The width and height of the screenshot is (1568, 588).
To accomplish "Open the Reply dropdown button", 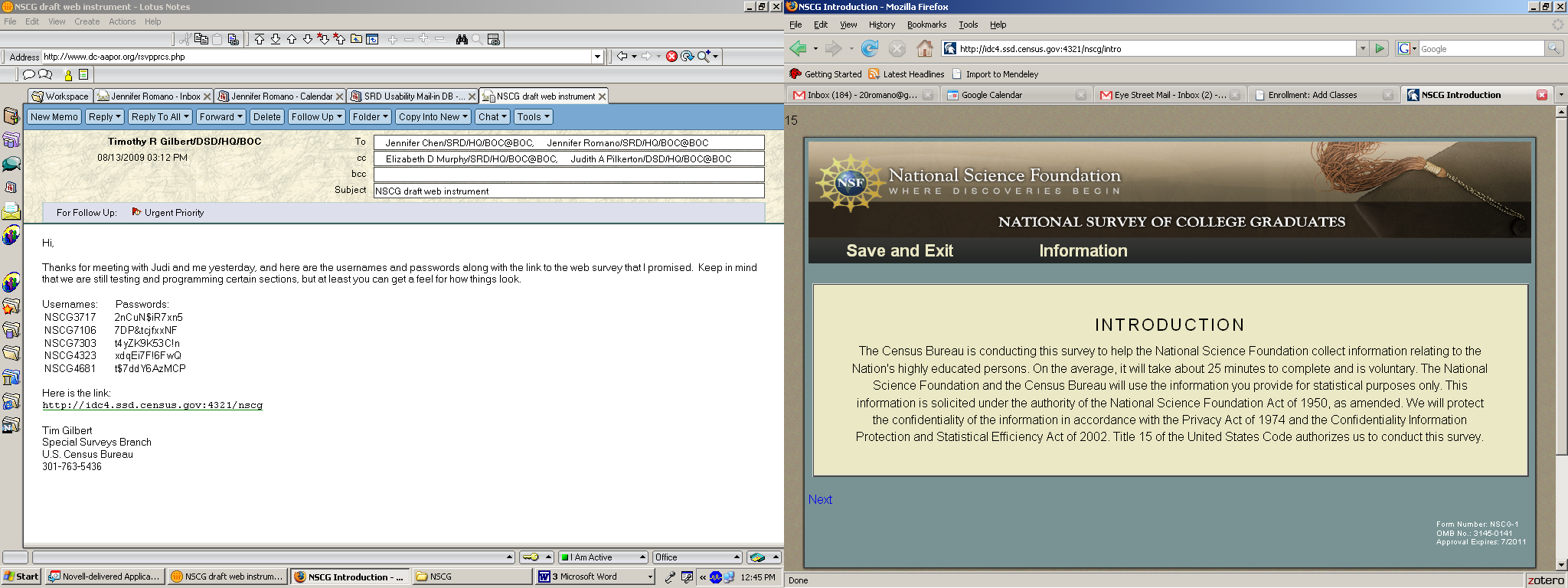I will point(104,117).
